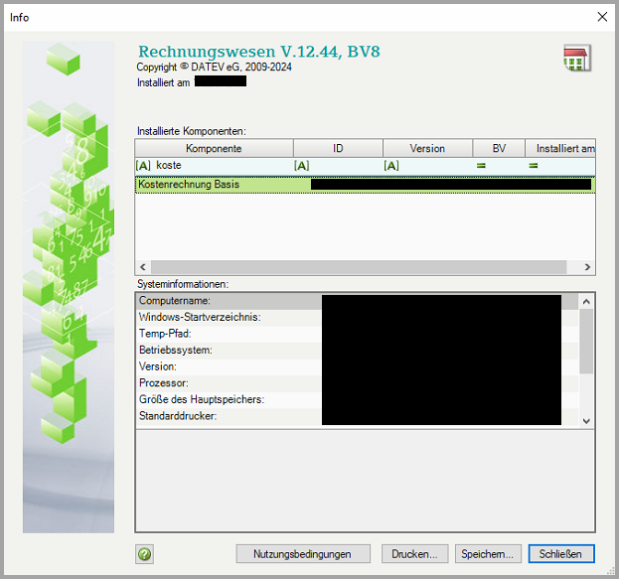Image resolution: width=619 pixels, height=579 pixels.
Task: Sort by the Version column header
Action: pyautogui.click(x=427, y=148)
